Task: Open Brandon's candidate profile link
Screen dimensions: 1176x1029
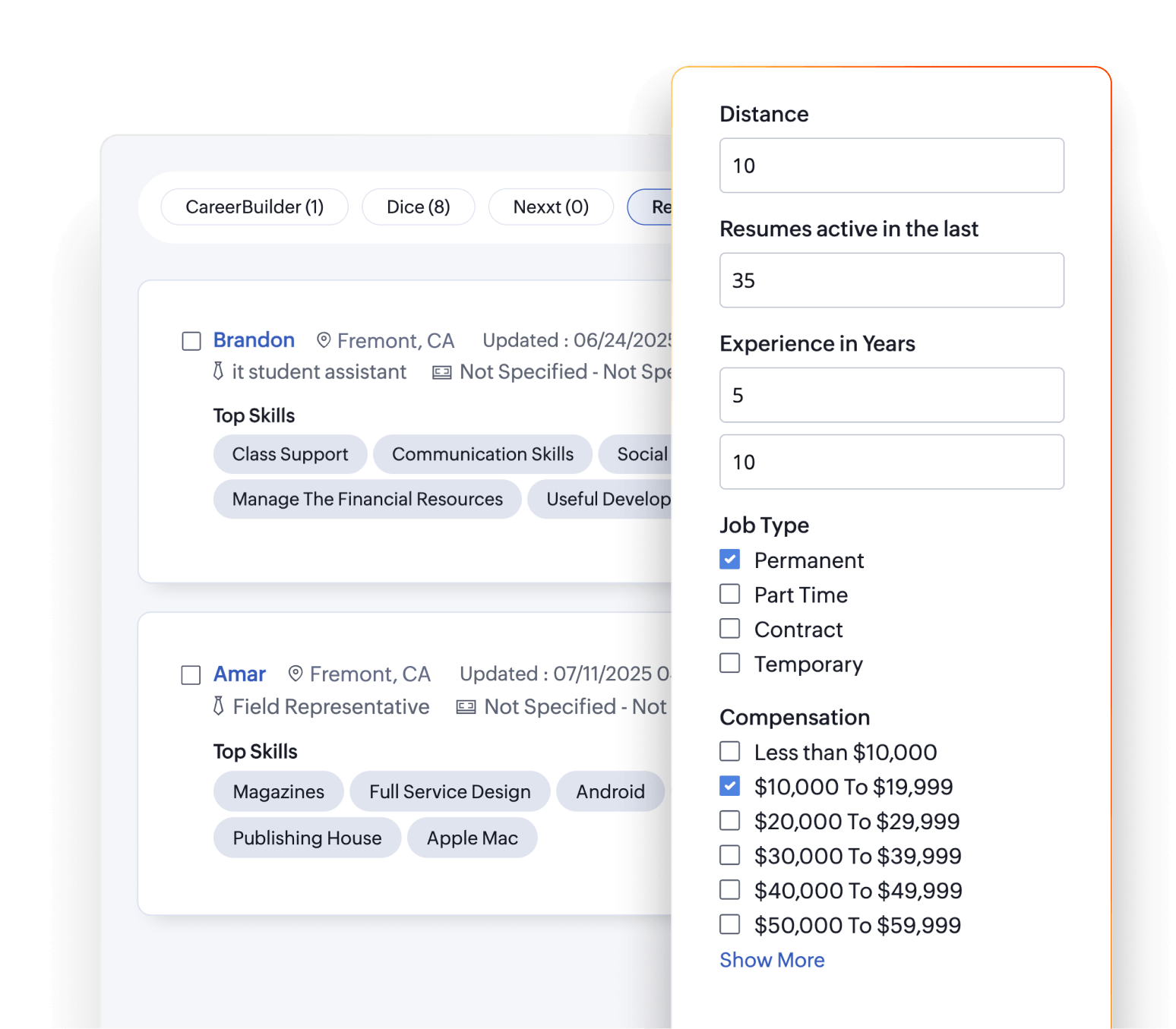Action: [254, 340]
